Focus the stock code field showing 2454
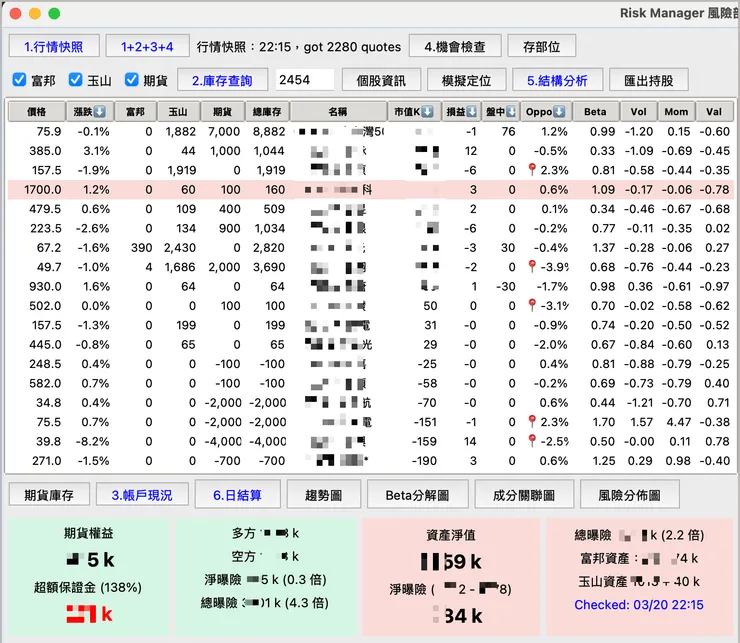740x643 pixels. tap(305, 80)
